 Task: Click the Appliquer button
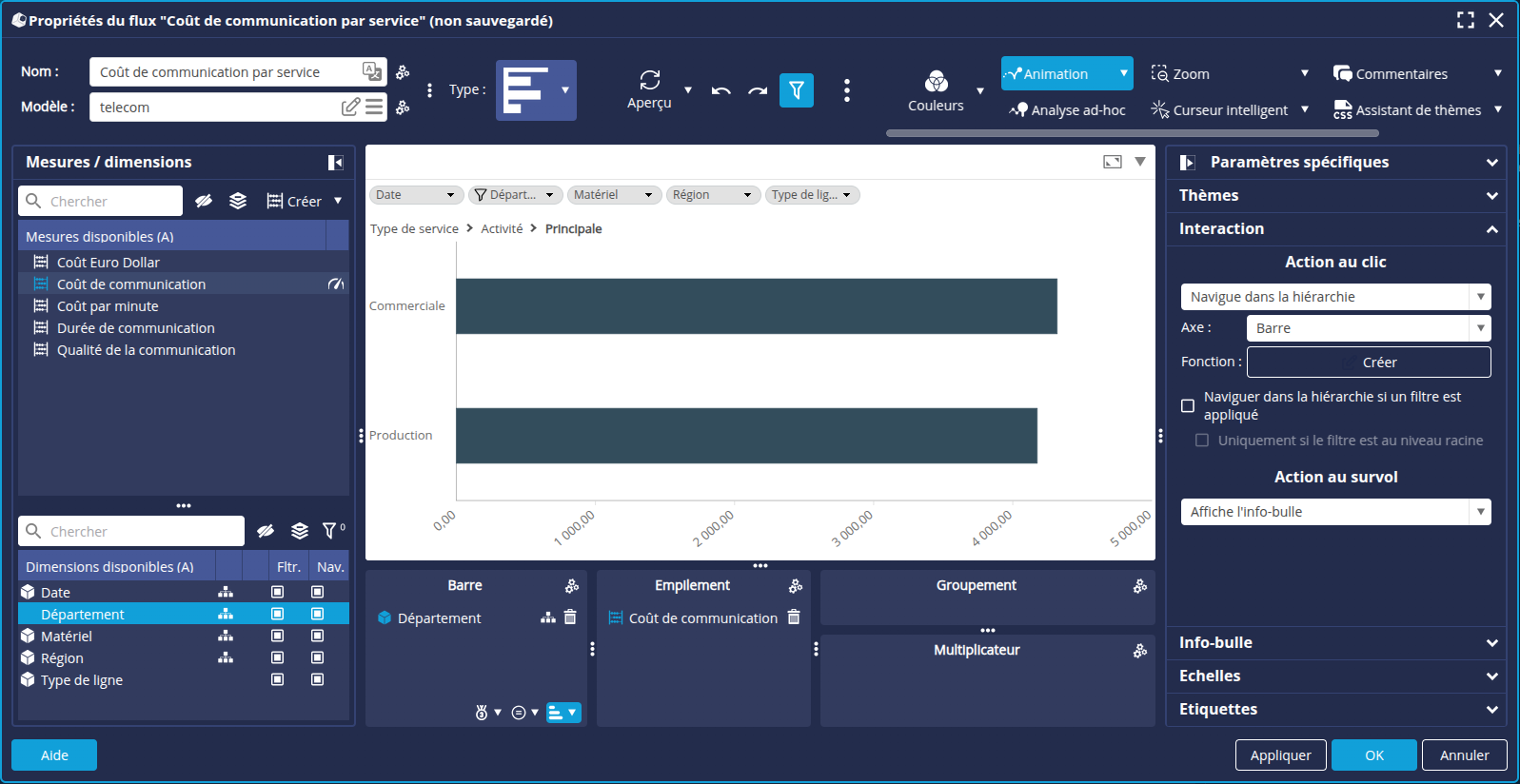[1280, 755]
